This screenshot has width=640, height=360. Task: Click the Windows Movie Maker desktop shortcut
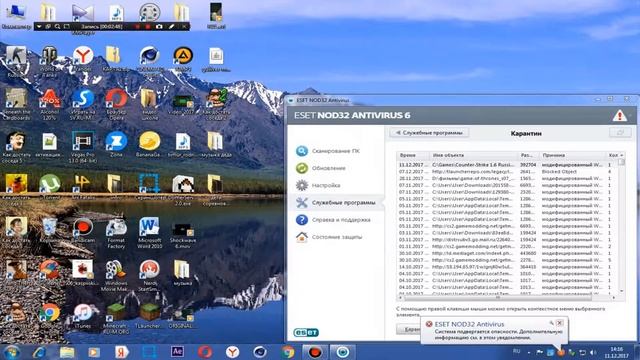coord(116,276)
